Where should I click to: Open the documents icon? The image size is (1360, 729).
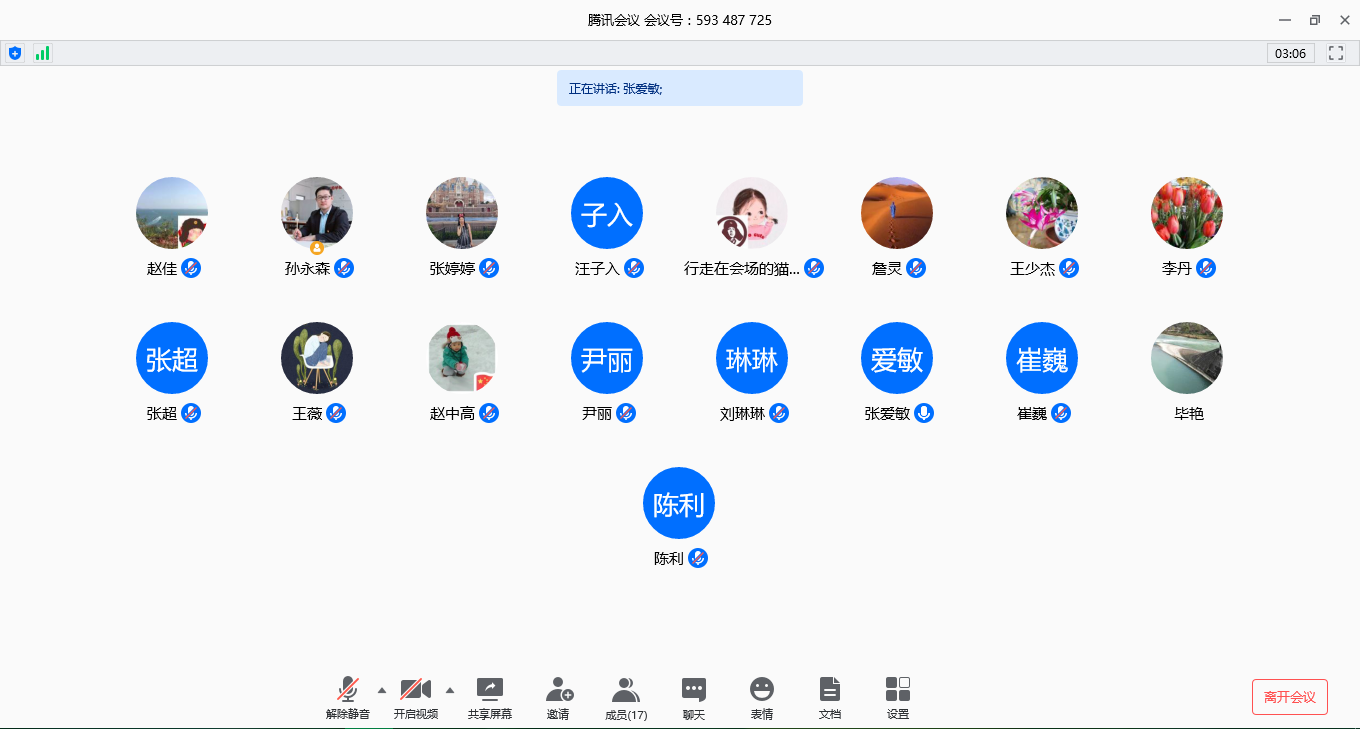tap(830, 690)
